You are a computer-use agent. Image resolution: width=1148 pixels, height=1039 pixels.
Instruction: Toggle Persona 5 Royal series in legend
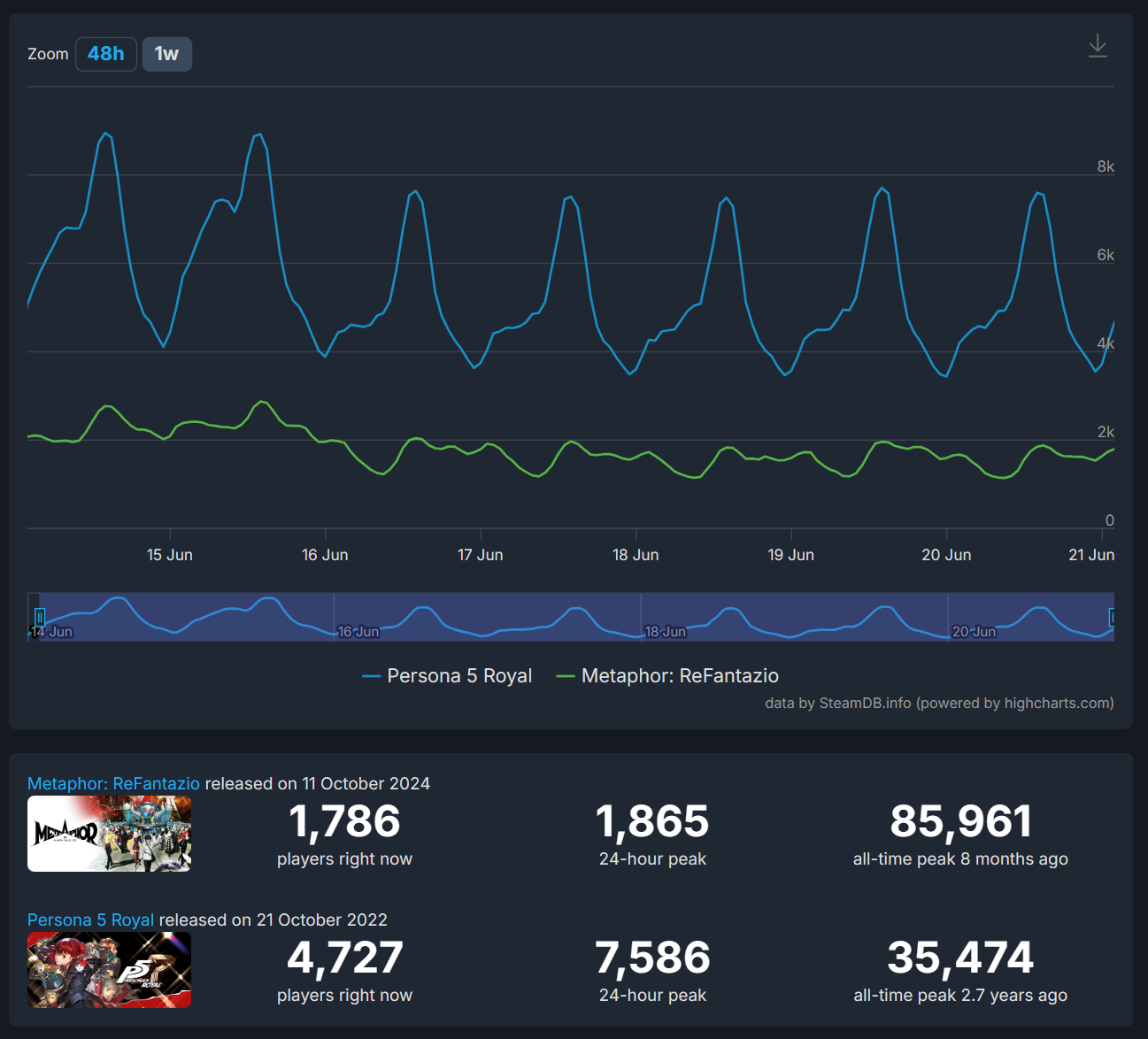(x=447, y=676)
